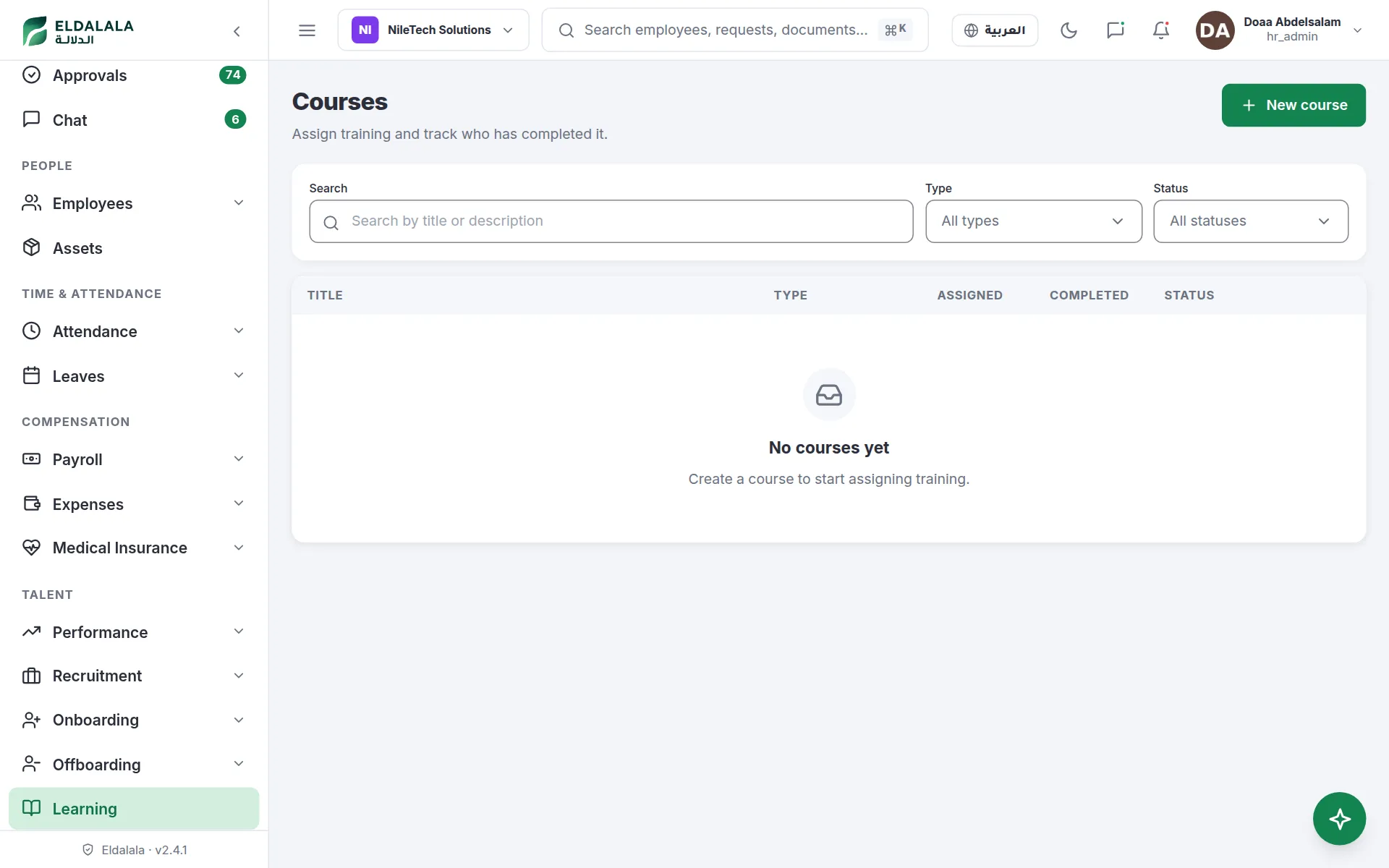
Task: Open the All statuses dropdown
Action: pos(1251,221)
